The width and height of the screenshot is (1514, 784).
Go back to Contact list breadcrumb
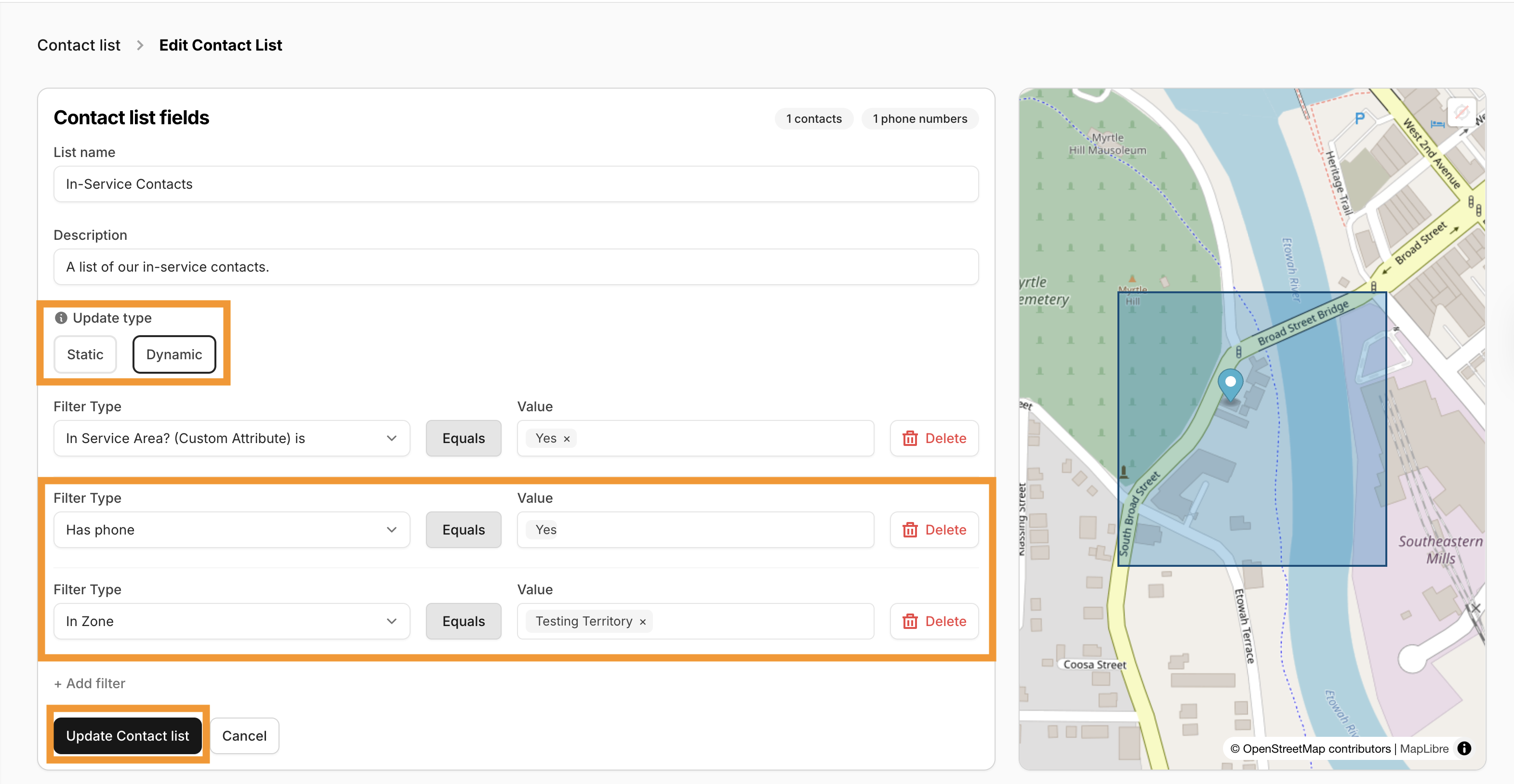click(x=79, y=45)
